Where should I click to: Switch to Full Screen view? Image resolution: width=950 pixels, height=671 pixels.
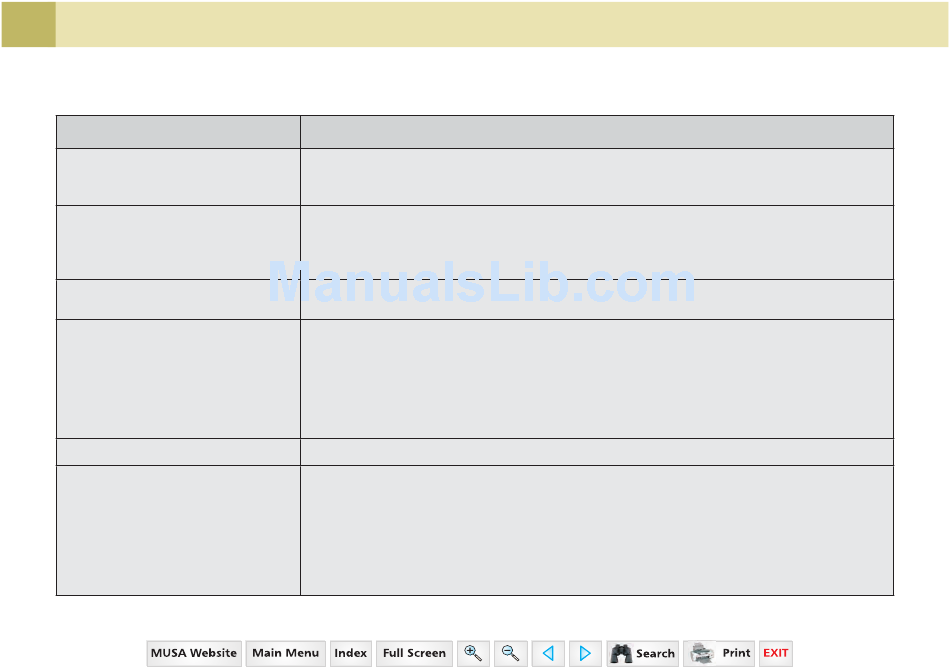(414, 653)
